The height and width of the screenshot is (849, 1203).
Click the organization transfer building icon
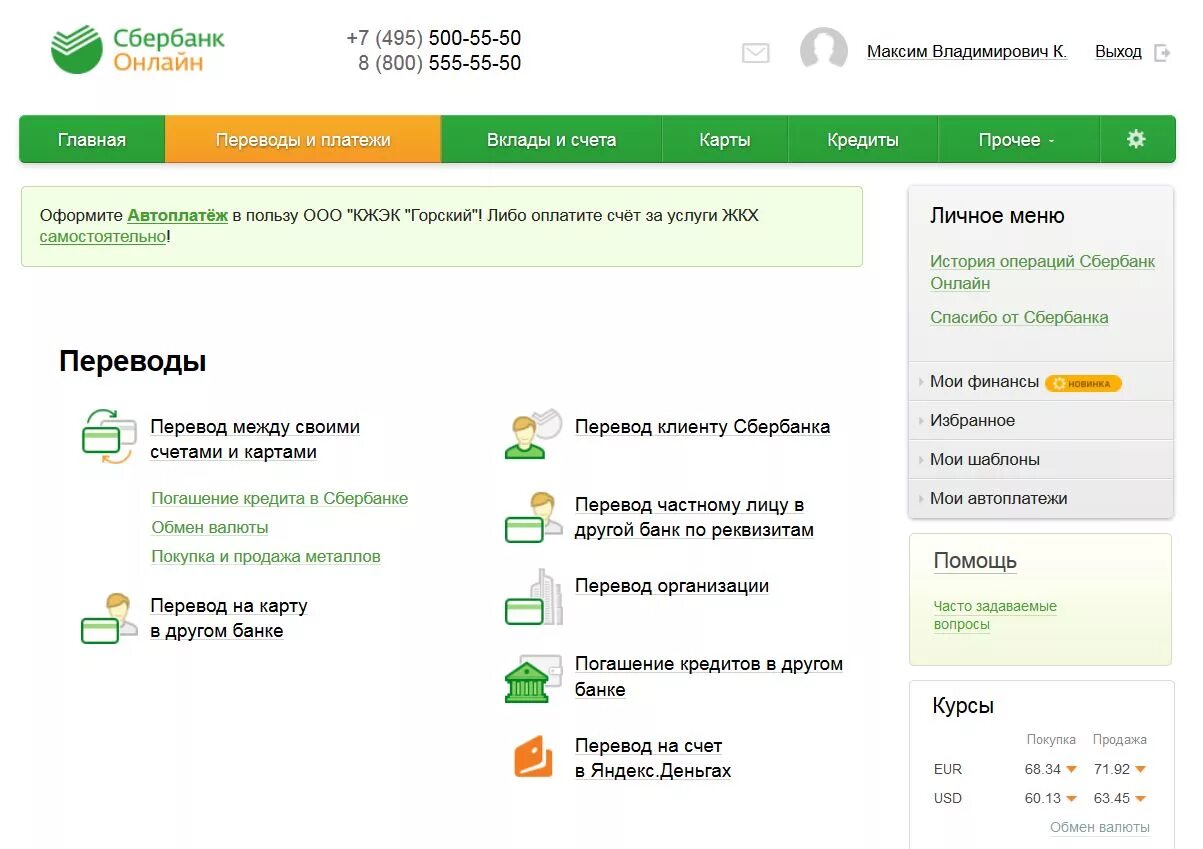pos(533,597)
